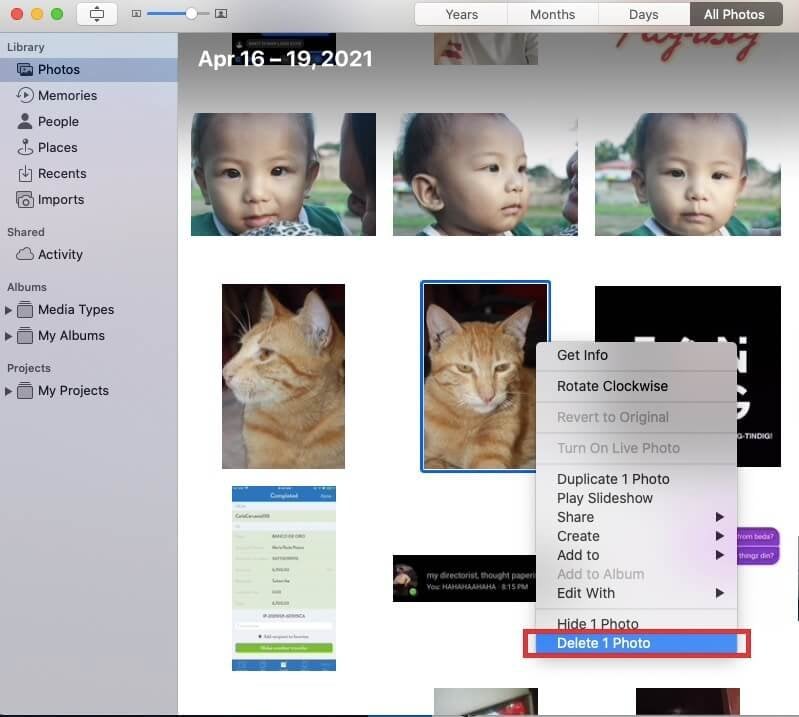Select the banking app screenshot thumbnail
Viewport: 799px width, 717px height.
(284, 578)
